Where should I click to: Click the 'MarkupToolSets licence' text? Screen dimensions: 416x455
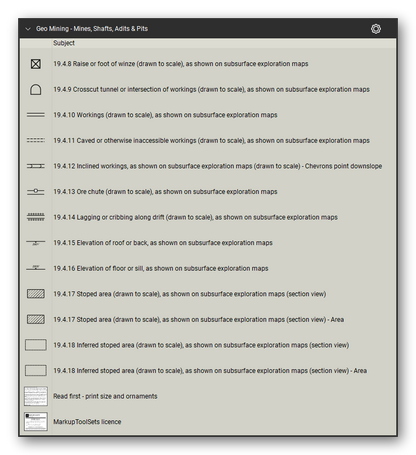[87, 422]
